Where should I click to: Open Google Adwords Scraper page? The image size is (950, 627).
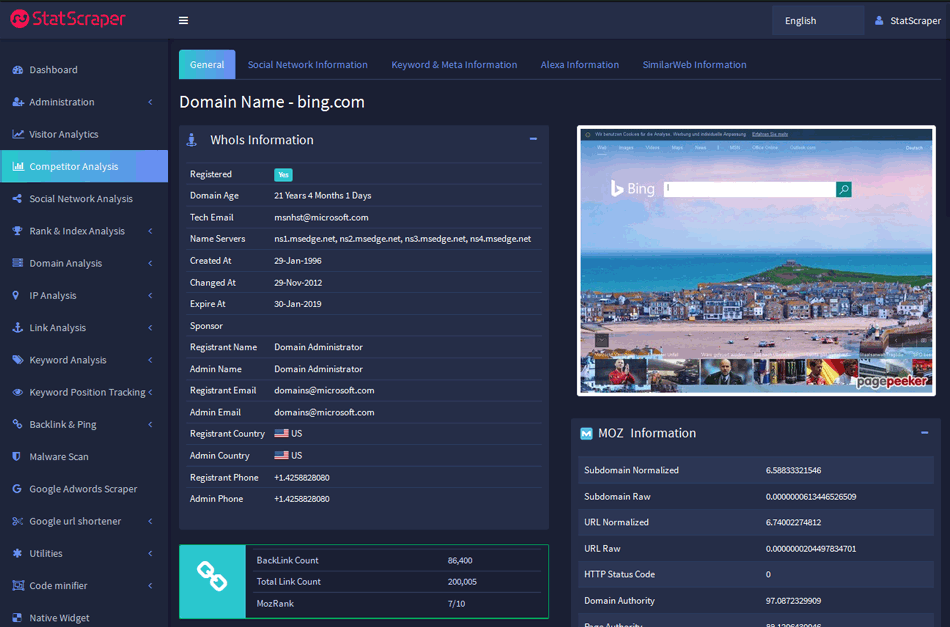84,489
